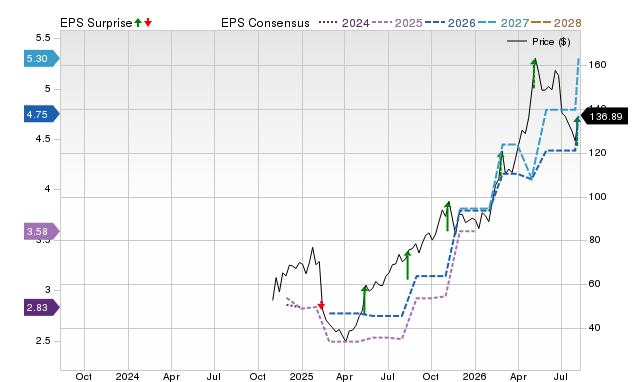The width and height of the screenshot is (640, 382).
Task: Select the green surprise arrow at the price peak near 160
Action: (534, 73)
